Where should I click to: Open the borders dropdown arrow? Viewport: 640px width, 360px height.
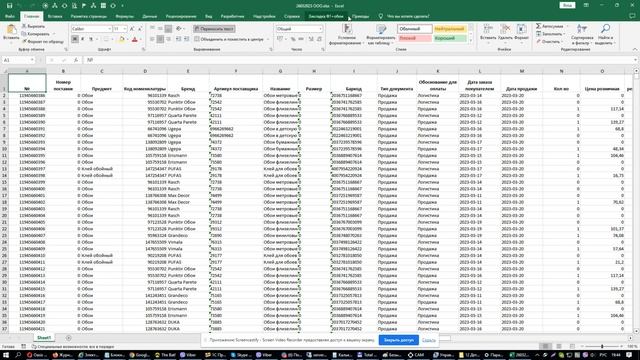(x=113, y=40)
